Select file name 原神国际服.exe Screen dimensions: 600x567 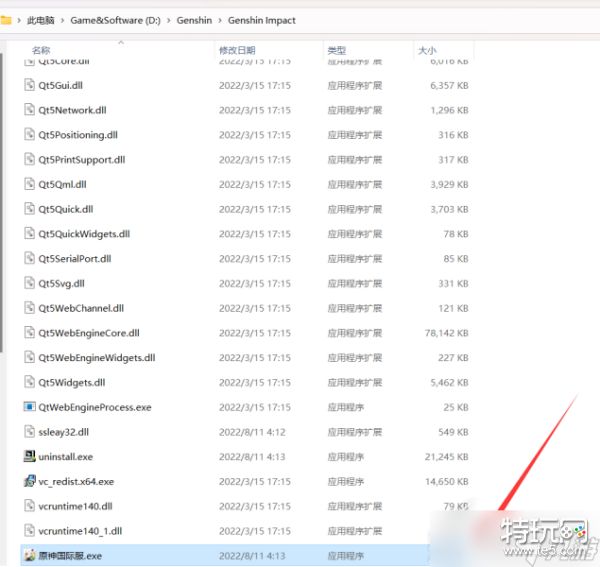pos(70,556)
